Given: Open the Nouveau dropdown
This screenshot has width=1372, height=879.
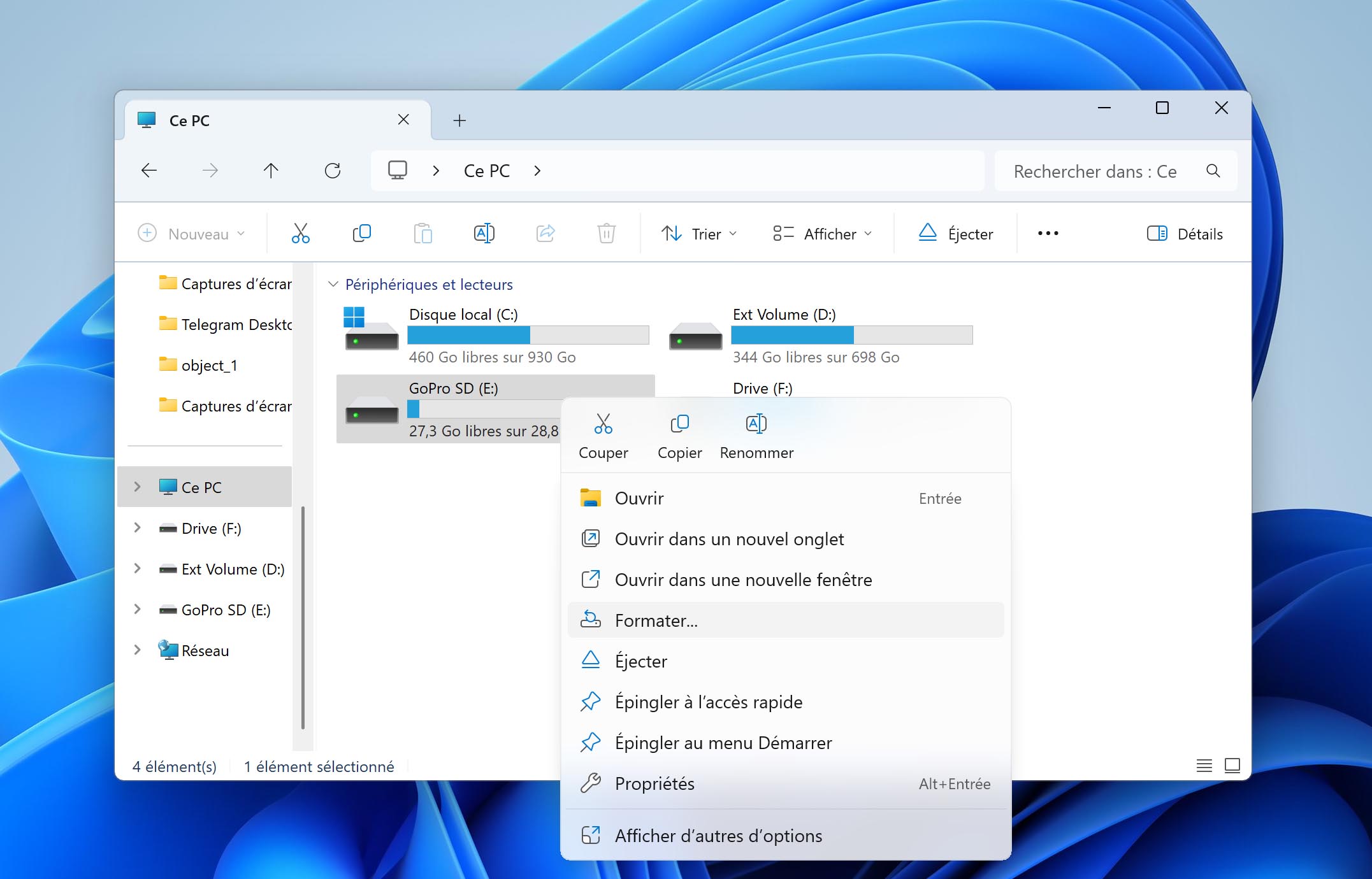Looking at the screenshot, I should click(191, 233).
